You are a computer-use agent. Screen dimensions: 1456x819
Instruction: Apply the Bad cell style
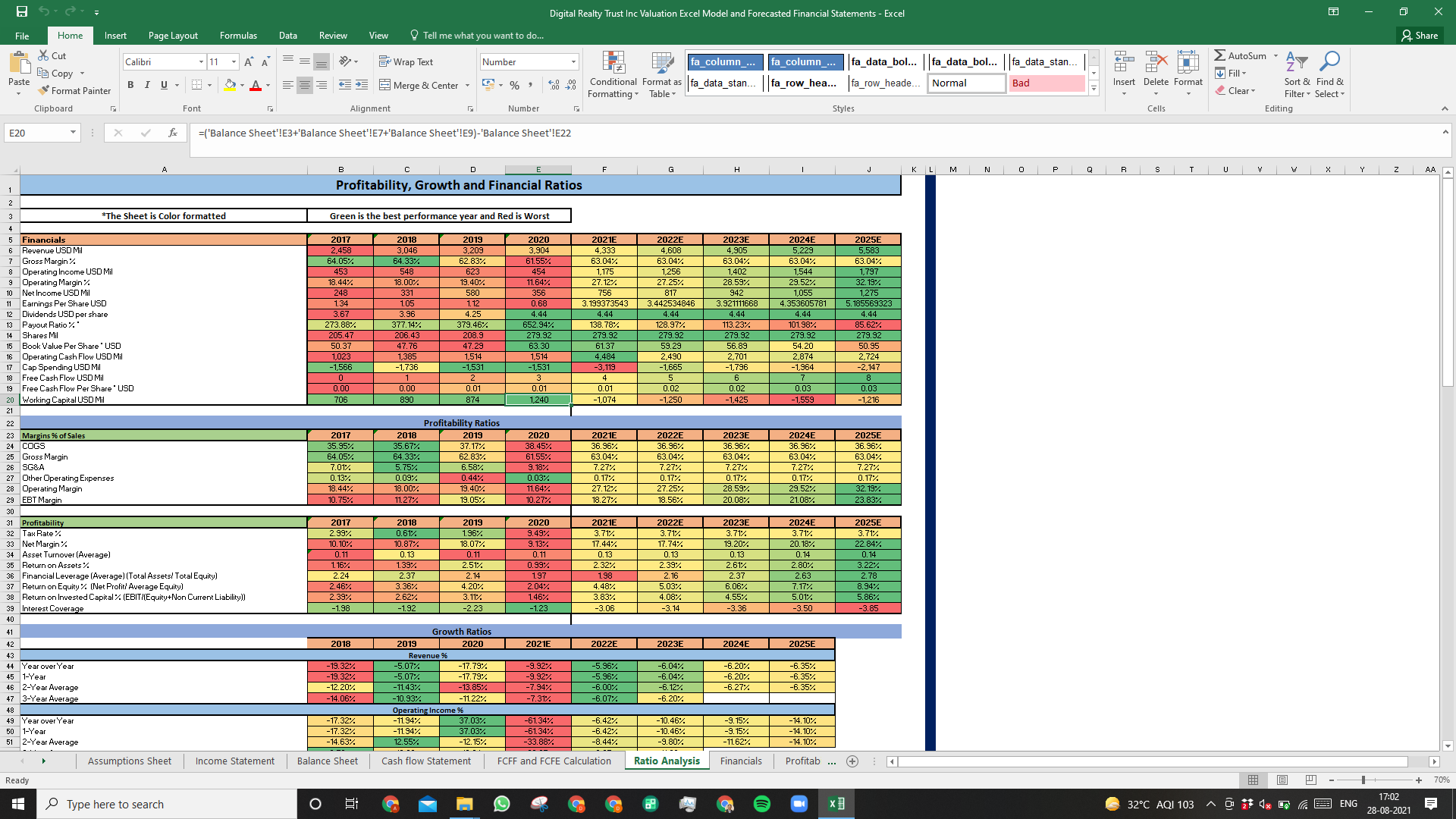pyautogui.click(x=1046, y=83)
